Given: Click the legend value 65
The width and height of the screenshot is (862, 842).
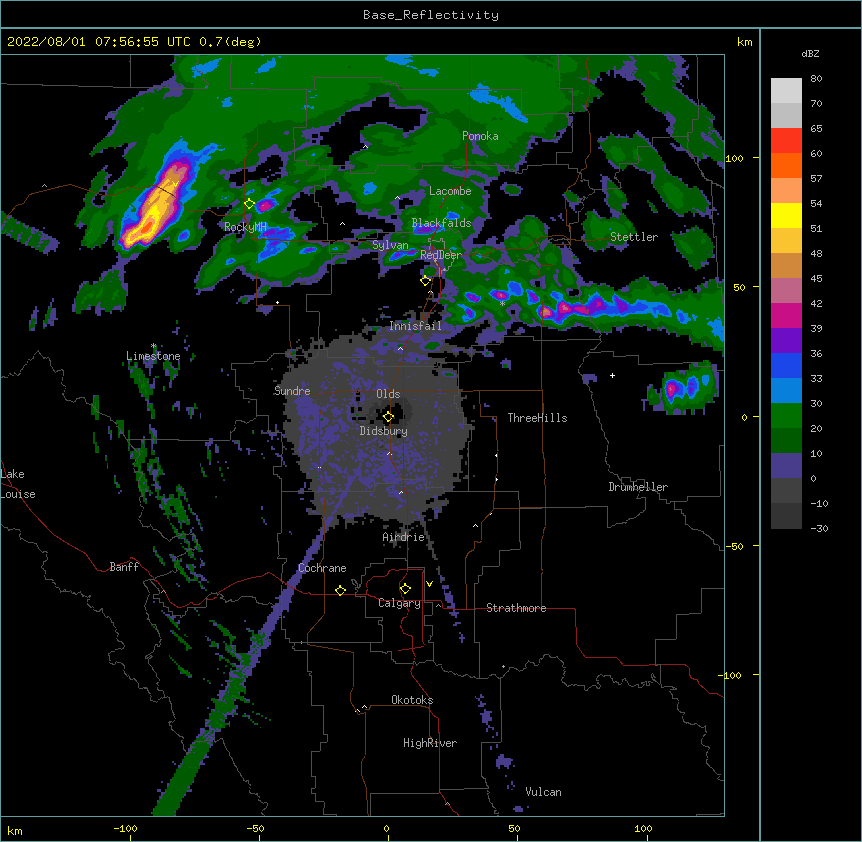Looking at the screenshot, I should click(816, 129).
